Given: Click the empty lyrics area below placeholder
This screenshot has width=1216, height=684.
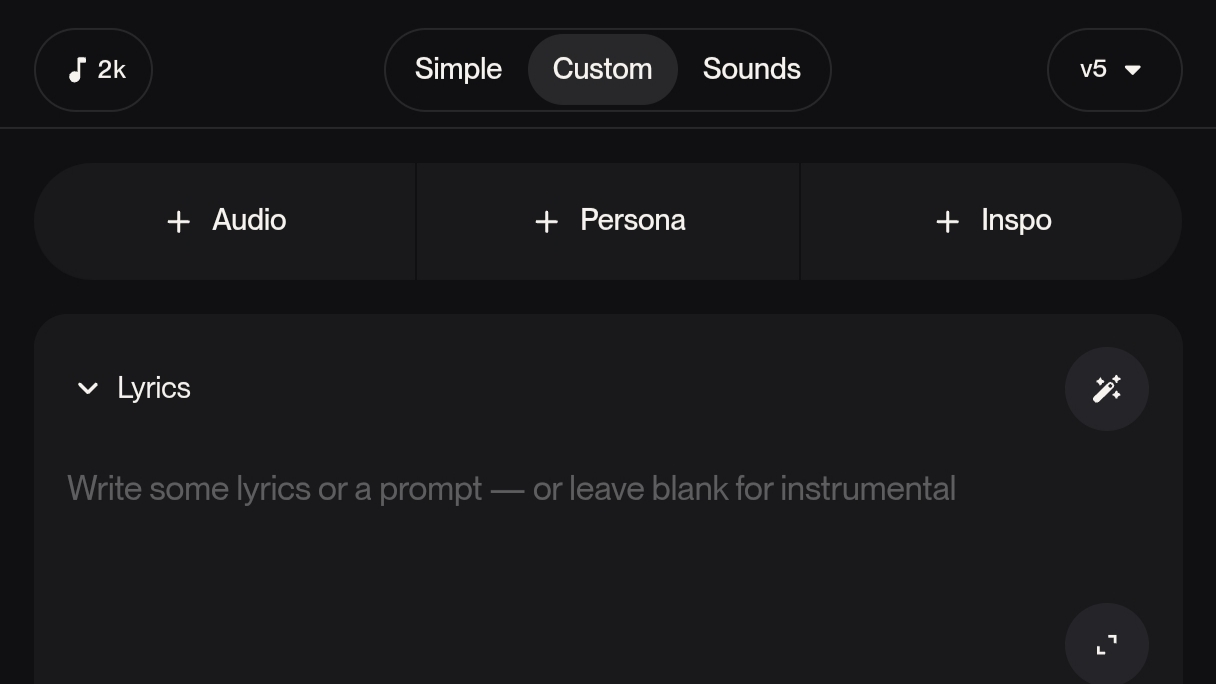Looking at the screenshot, I should [x=500, y=590].
